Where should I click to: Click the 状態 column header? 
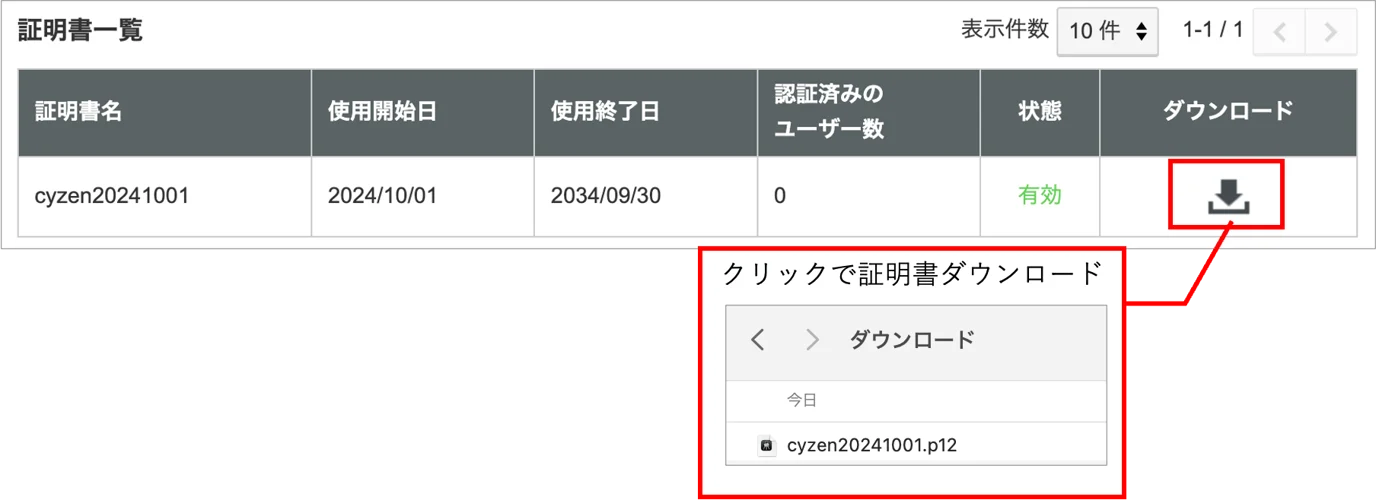pos(1039,111)
